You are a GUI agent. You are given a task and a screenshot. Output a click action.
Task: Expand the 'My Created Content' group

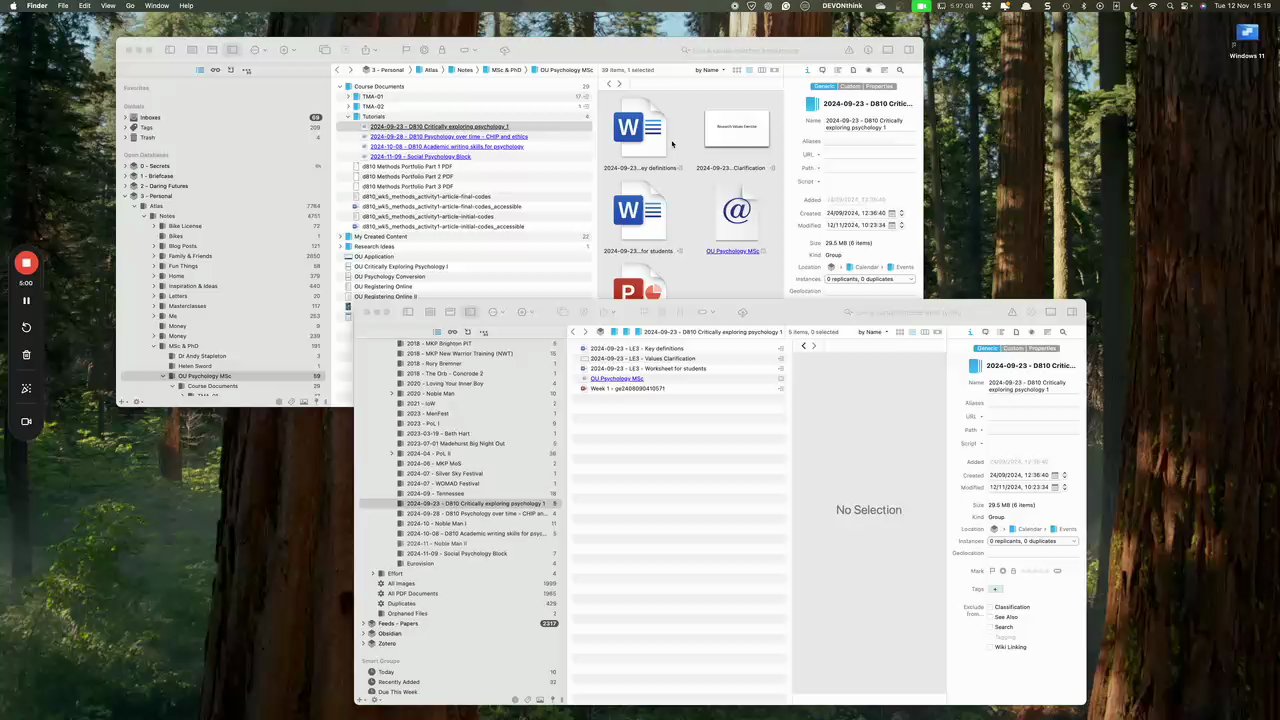point(341,237)
